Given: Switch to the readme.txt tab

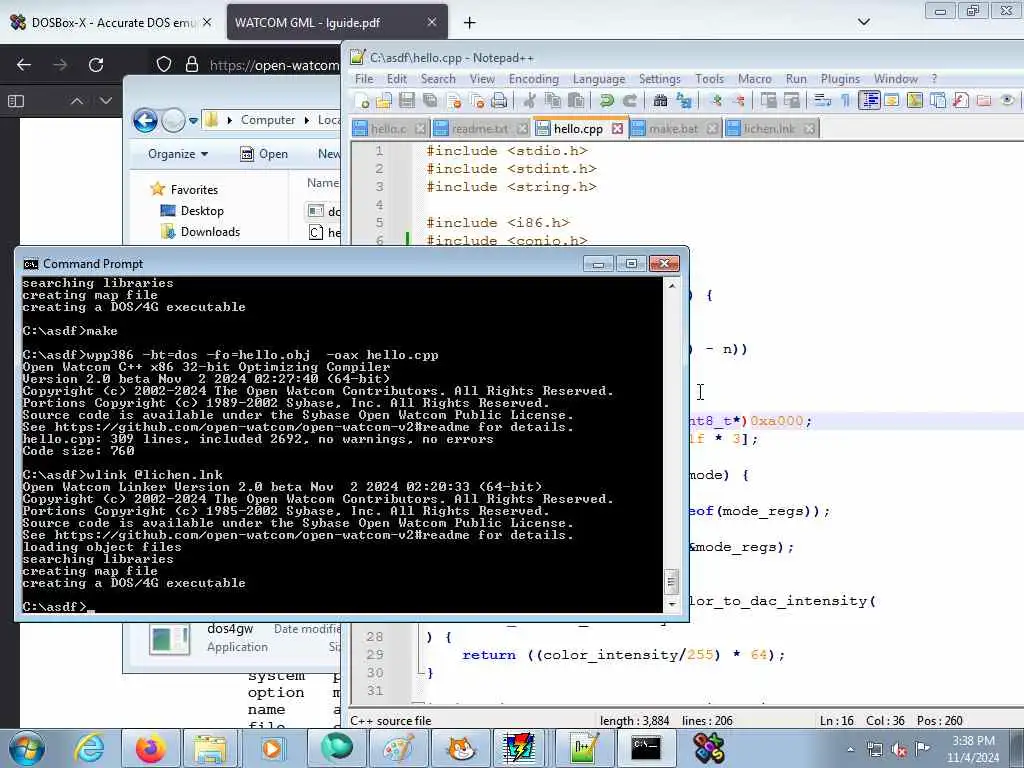Looking at the screenshot, I should [480, 129].
